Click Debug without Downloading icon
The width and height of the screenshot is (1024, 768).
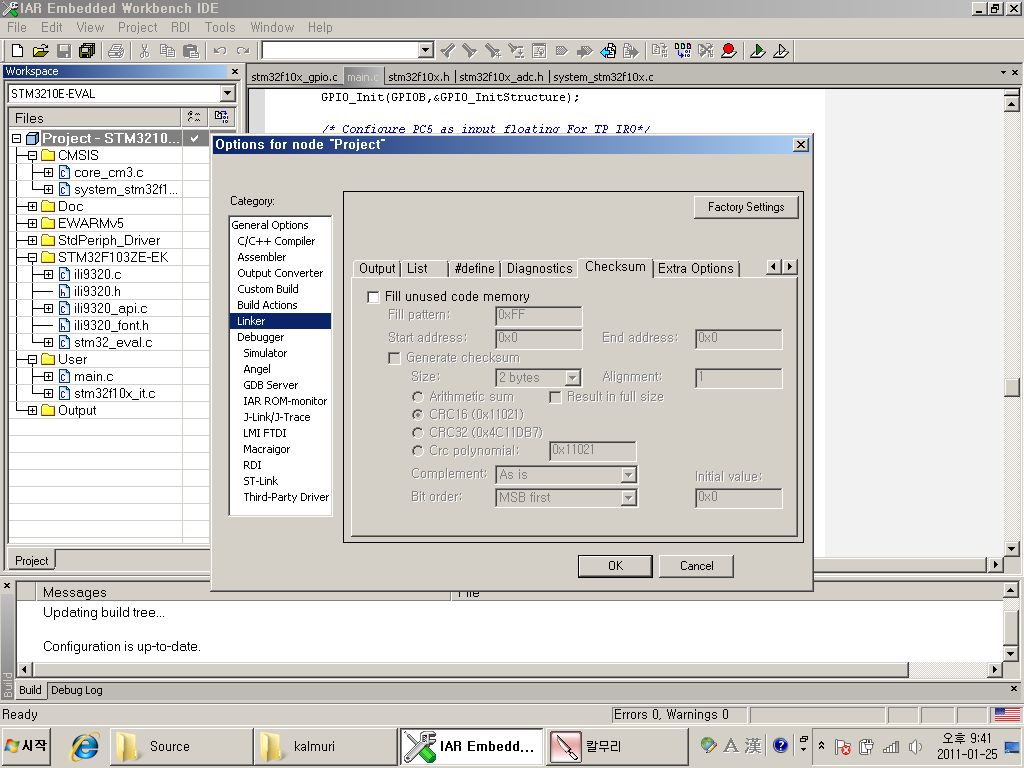pos(781,50)
